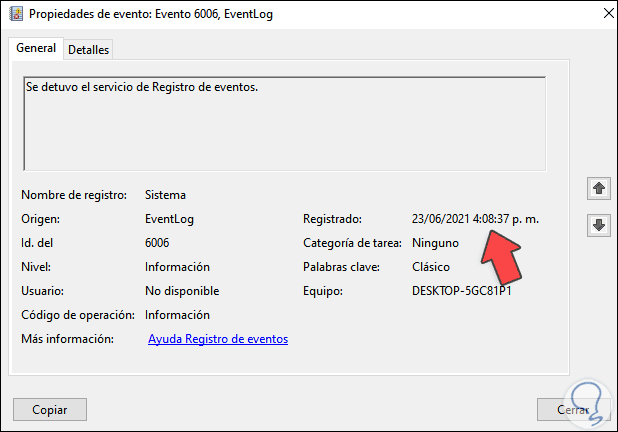Close the event properties window
This screenshot has width=618, height=432.
point(609,13)
